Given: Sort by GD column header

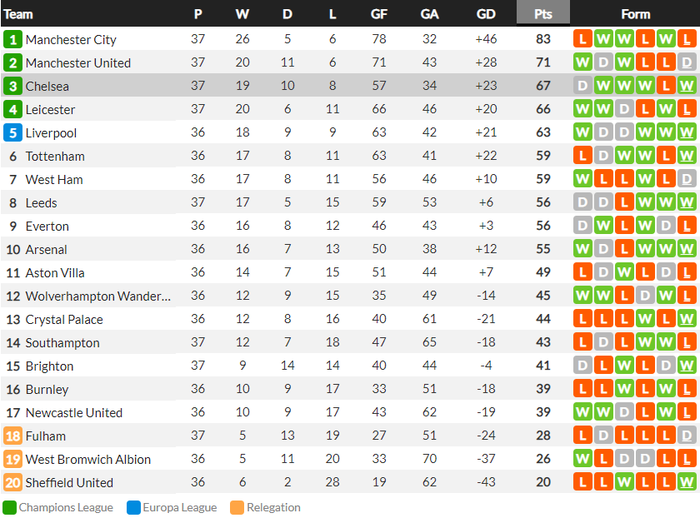Looking at the screenshot, I should point(486,14).
